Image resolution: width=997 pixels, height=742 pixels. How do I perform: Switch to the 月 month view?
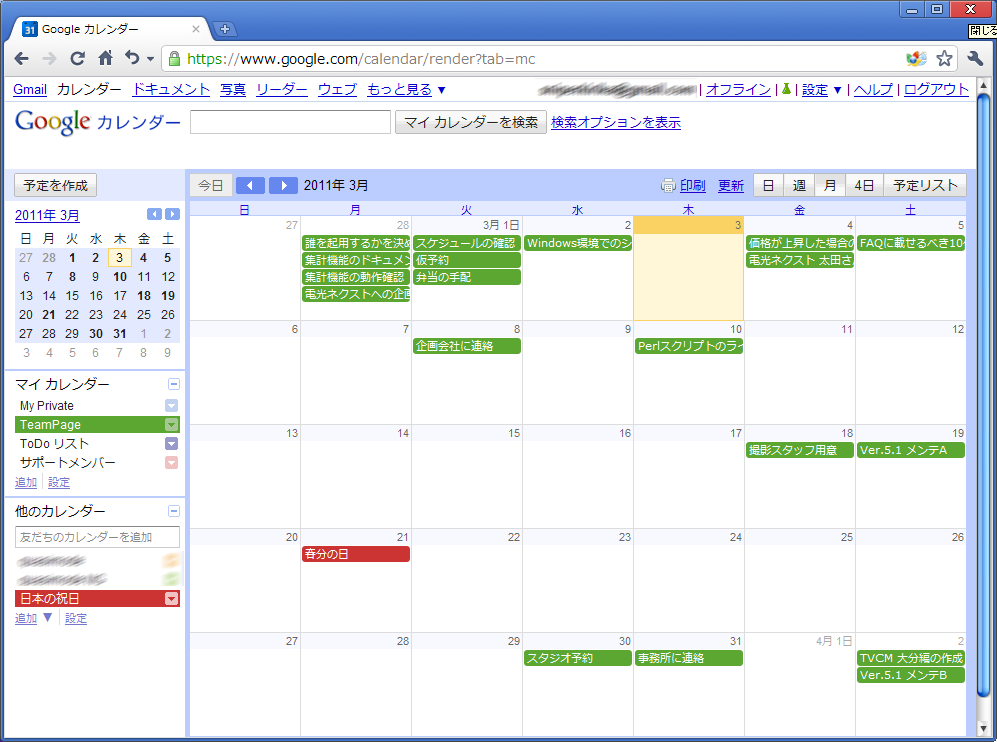point(830,185)
